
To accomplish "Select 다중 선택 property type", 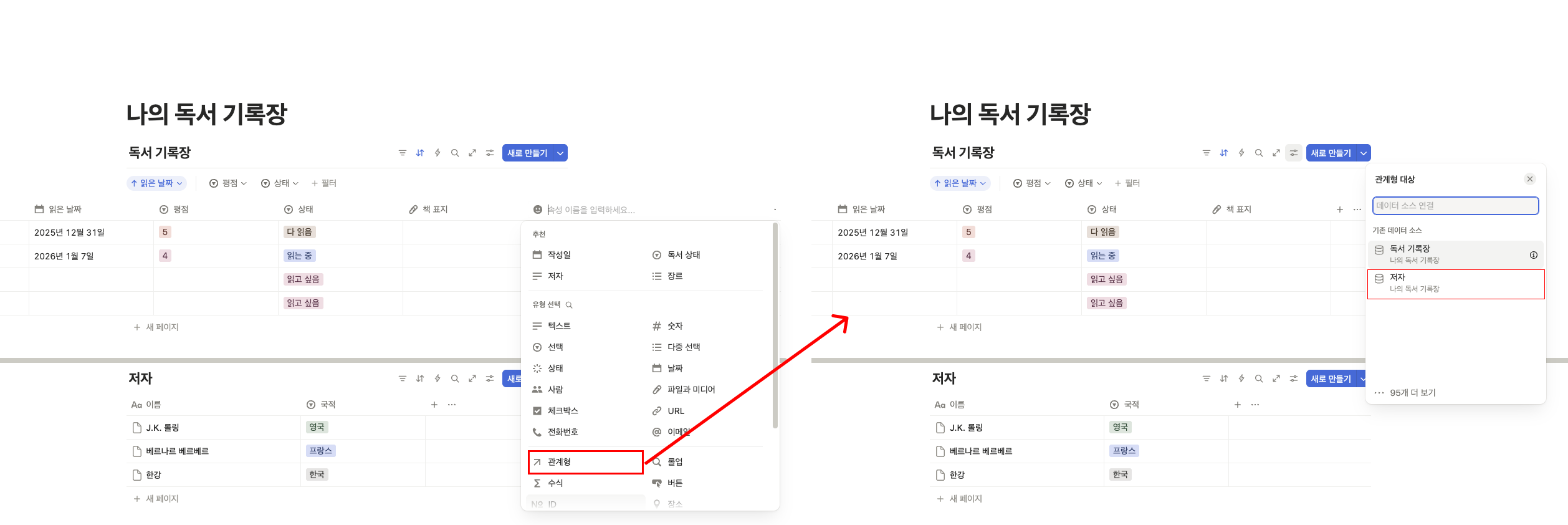I will tap(705, 347).
